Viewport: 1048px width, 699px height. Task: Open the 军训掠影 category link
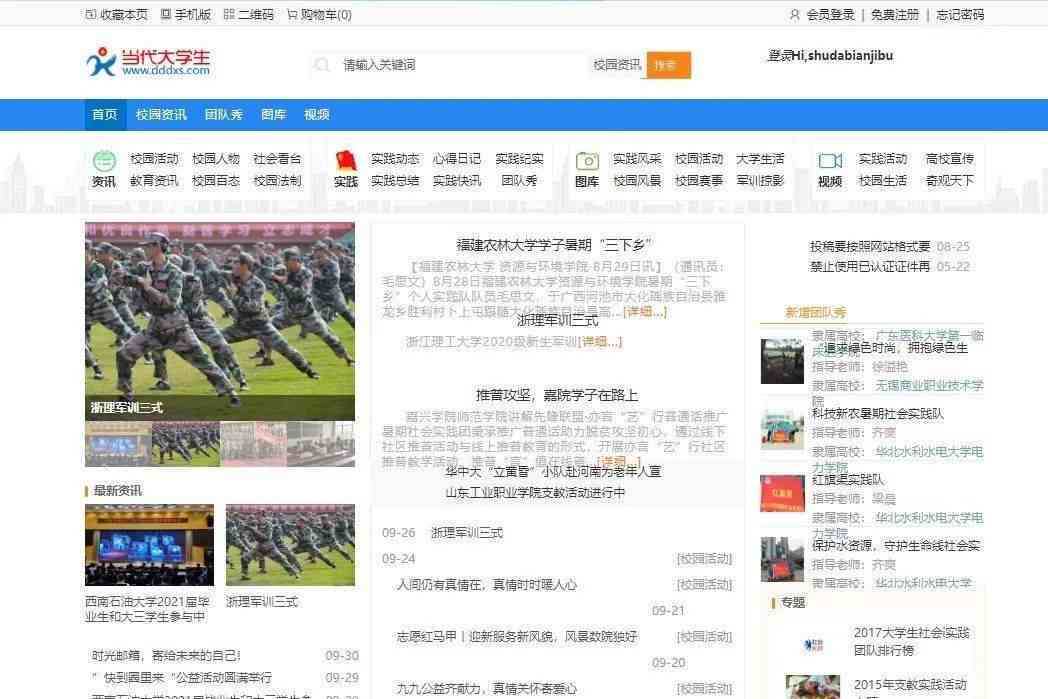click(760, 180)
